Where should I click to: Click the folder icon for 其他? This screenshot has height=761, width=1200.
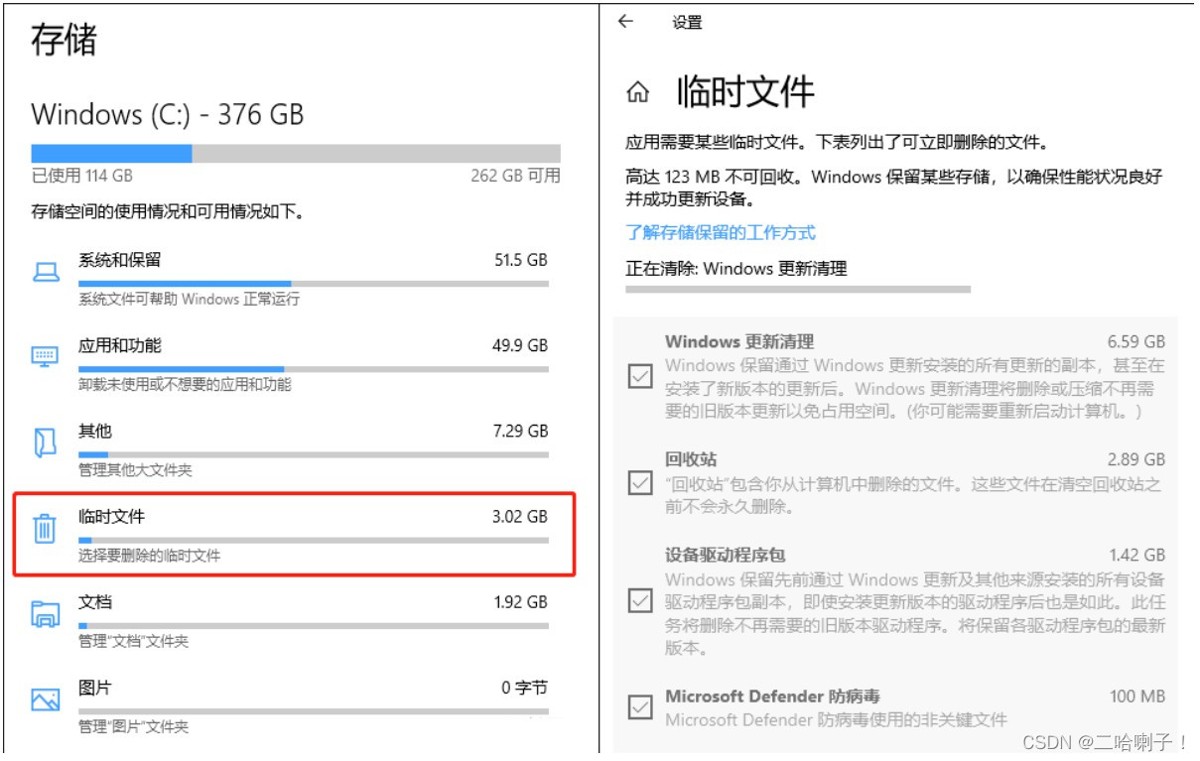click(x=45, y=442)
